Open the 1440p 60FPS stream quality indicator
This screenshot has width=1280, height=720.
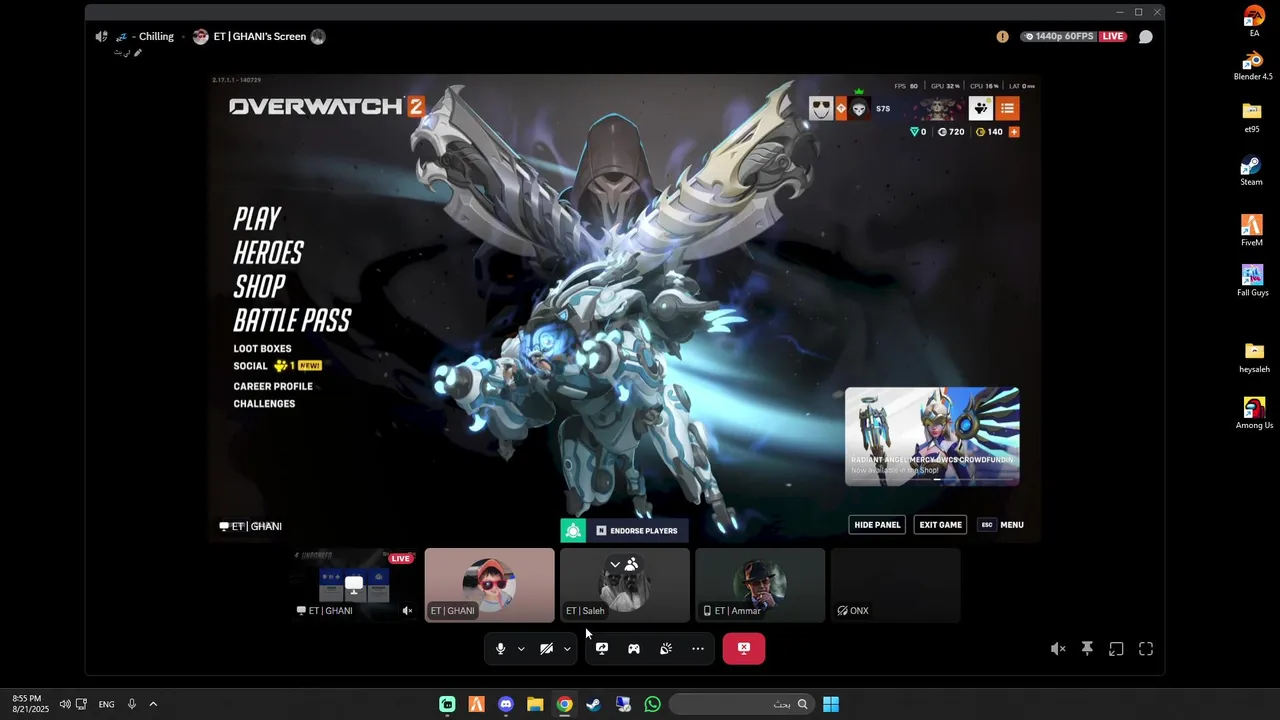point(1059,37)
